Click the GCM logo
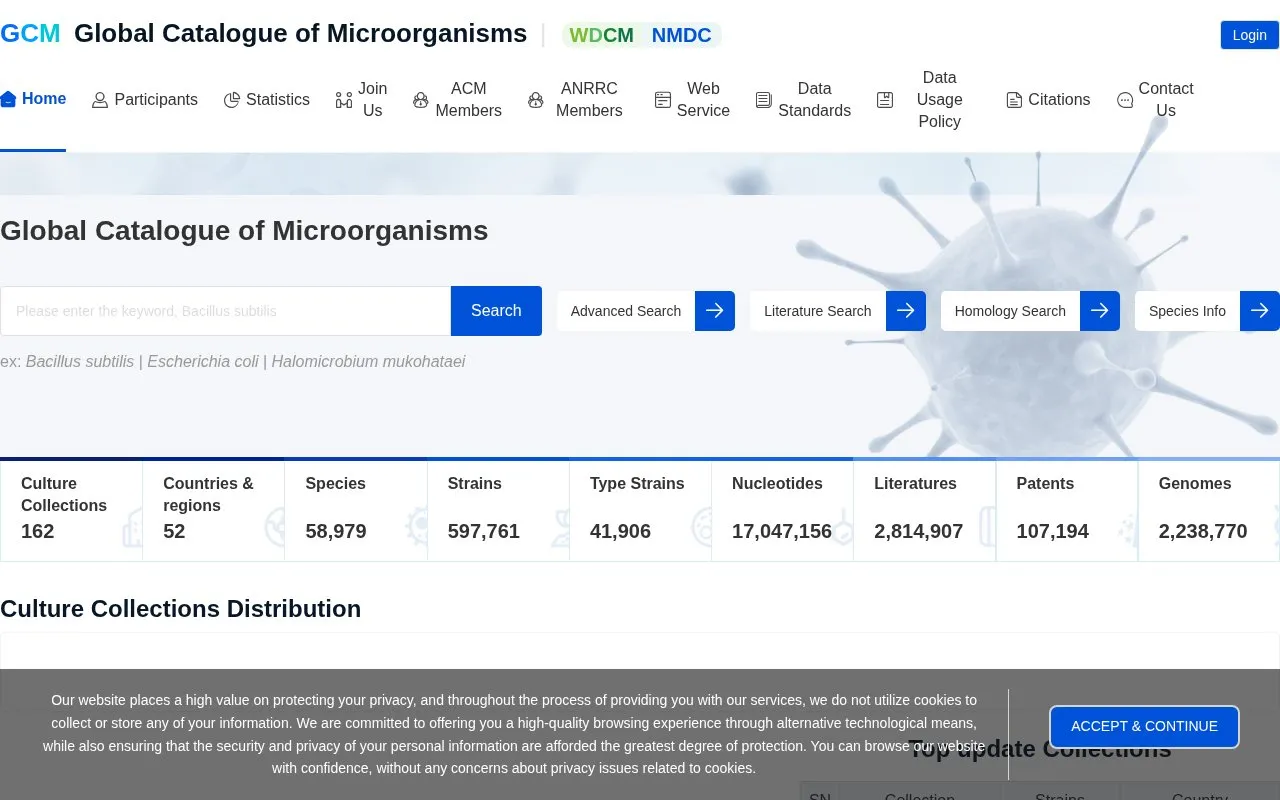 pyautogui.click(x=30, y=34)
